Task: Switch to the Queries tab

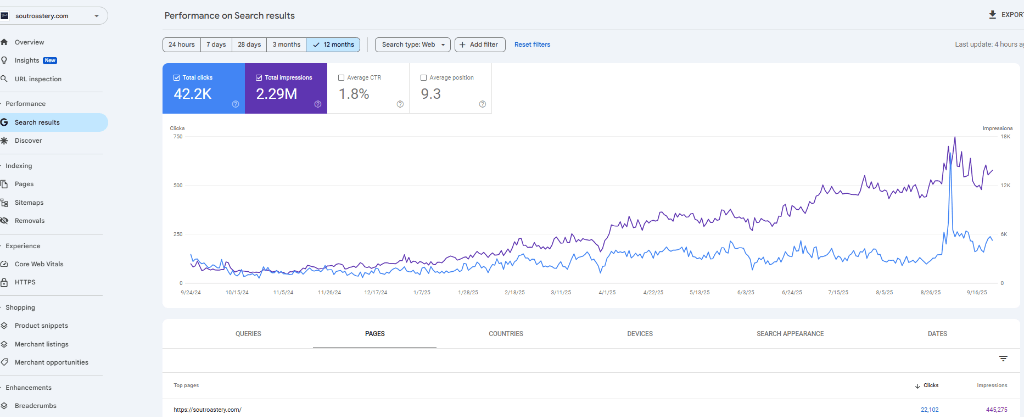Action: click(248, 333)
